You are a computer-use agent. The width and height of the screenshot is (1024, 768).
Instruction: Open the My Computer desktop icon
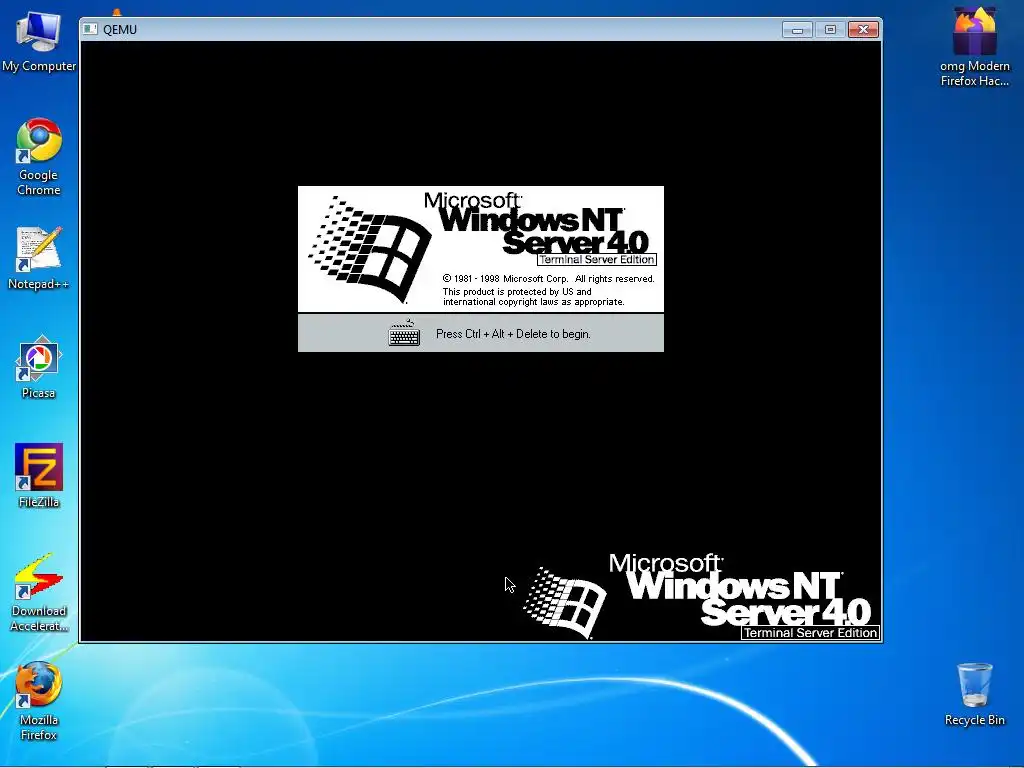[39, 42]
